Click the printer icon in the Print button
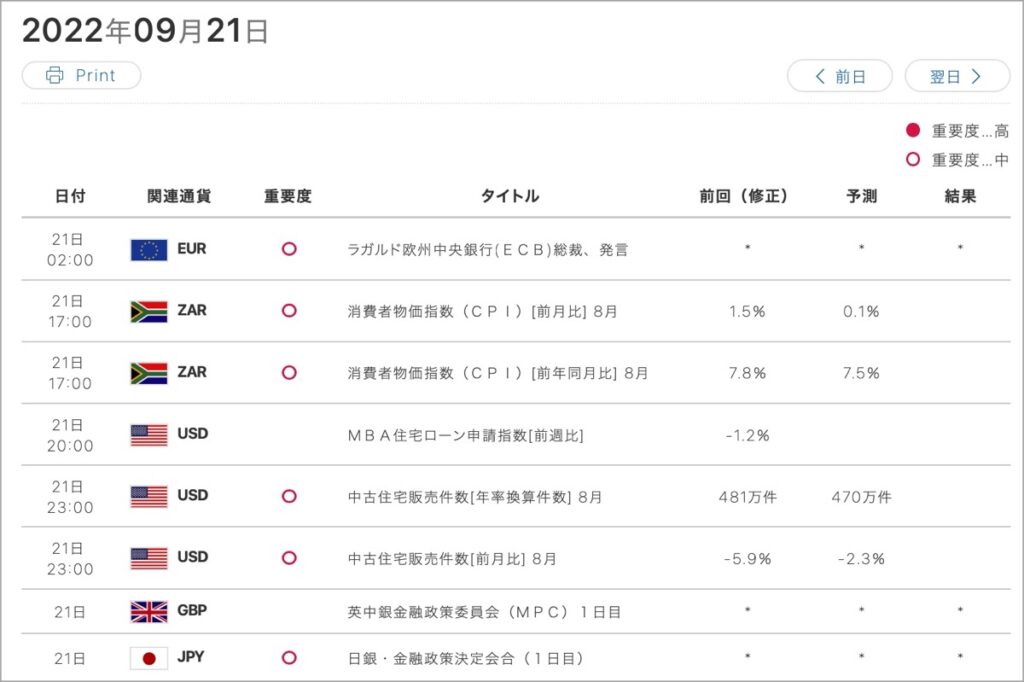The width and height of the screenshot is (1024, 682). (x=55, y=75)
